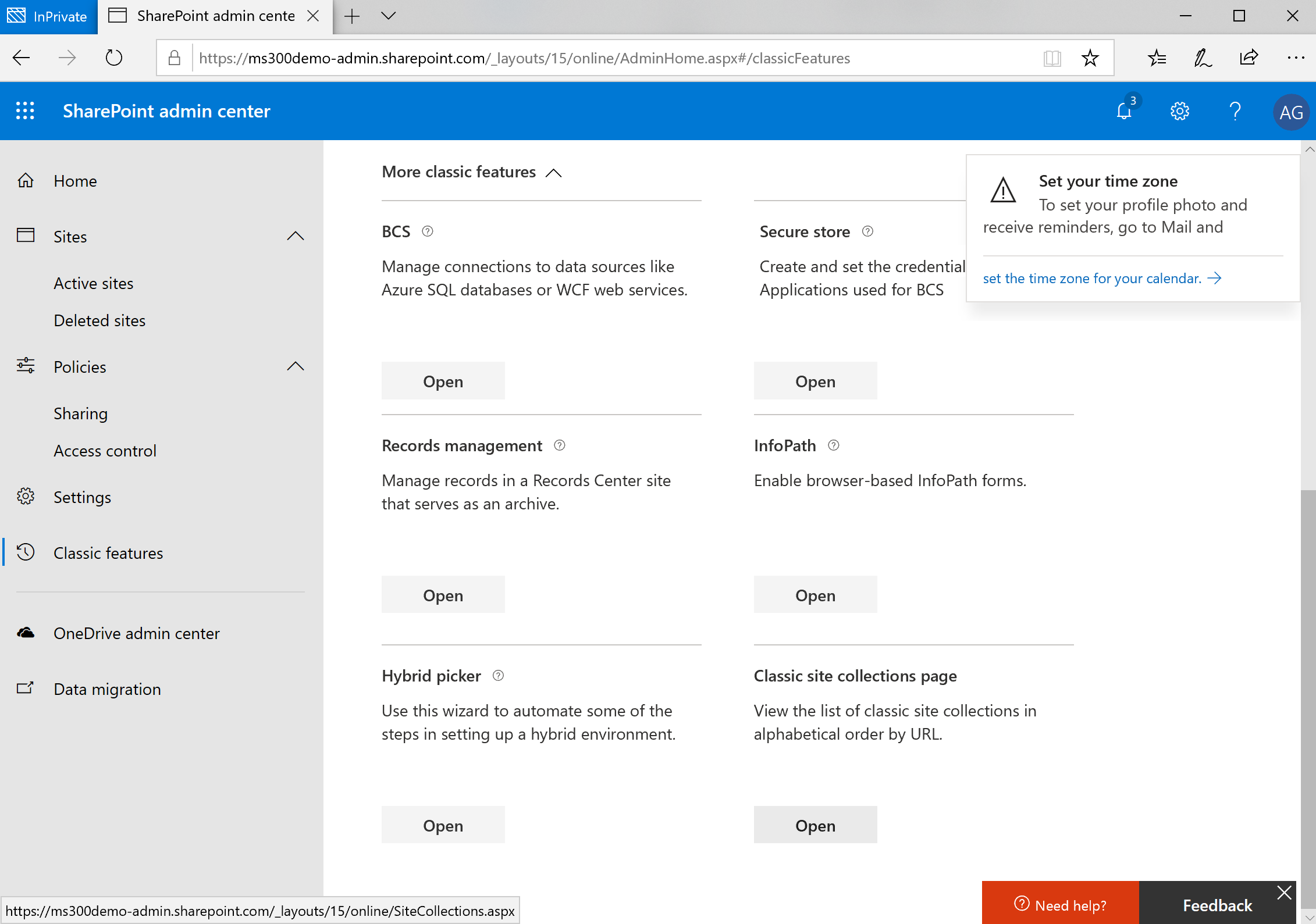Open the app launcher waffle icon

[x=25, y=110]
